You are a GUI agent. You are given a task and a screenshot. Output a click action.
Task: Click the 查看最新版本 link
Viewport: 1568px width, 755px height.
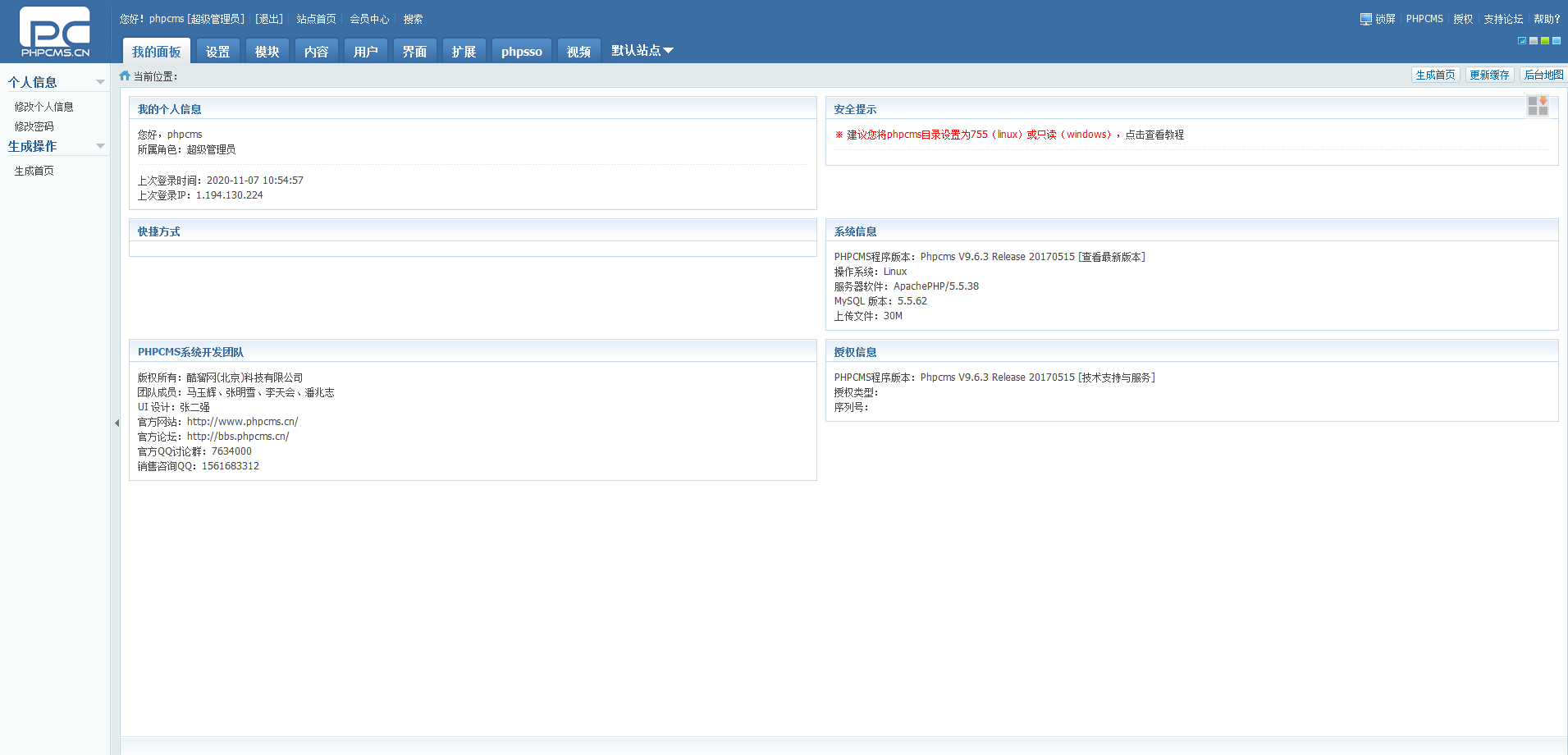[x=1112, y=257]
